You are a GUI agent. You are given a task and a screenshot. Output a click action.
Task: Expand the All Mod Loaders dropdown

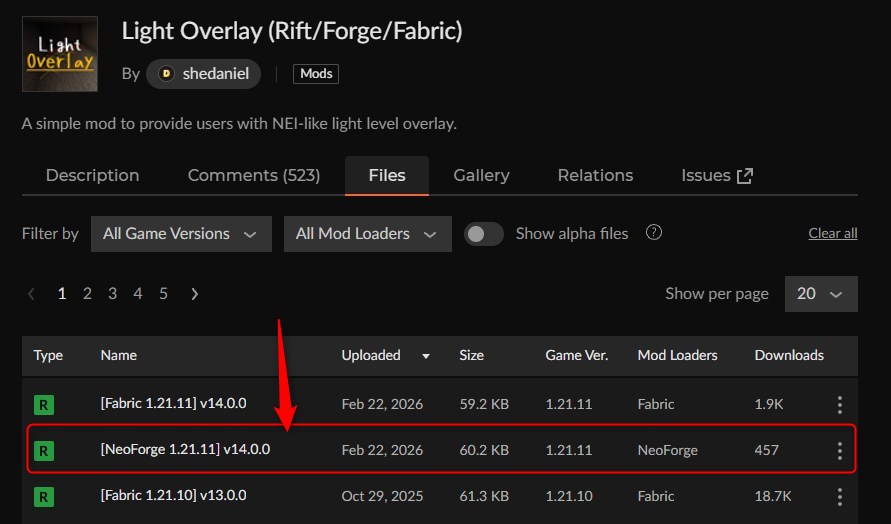coord(368,234)
